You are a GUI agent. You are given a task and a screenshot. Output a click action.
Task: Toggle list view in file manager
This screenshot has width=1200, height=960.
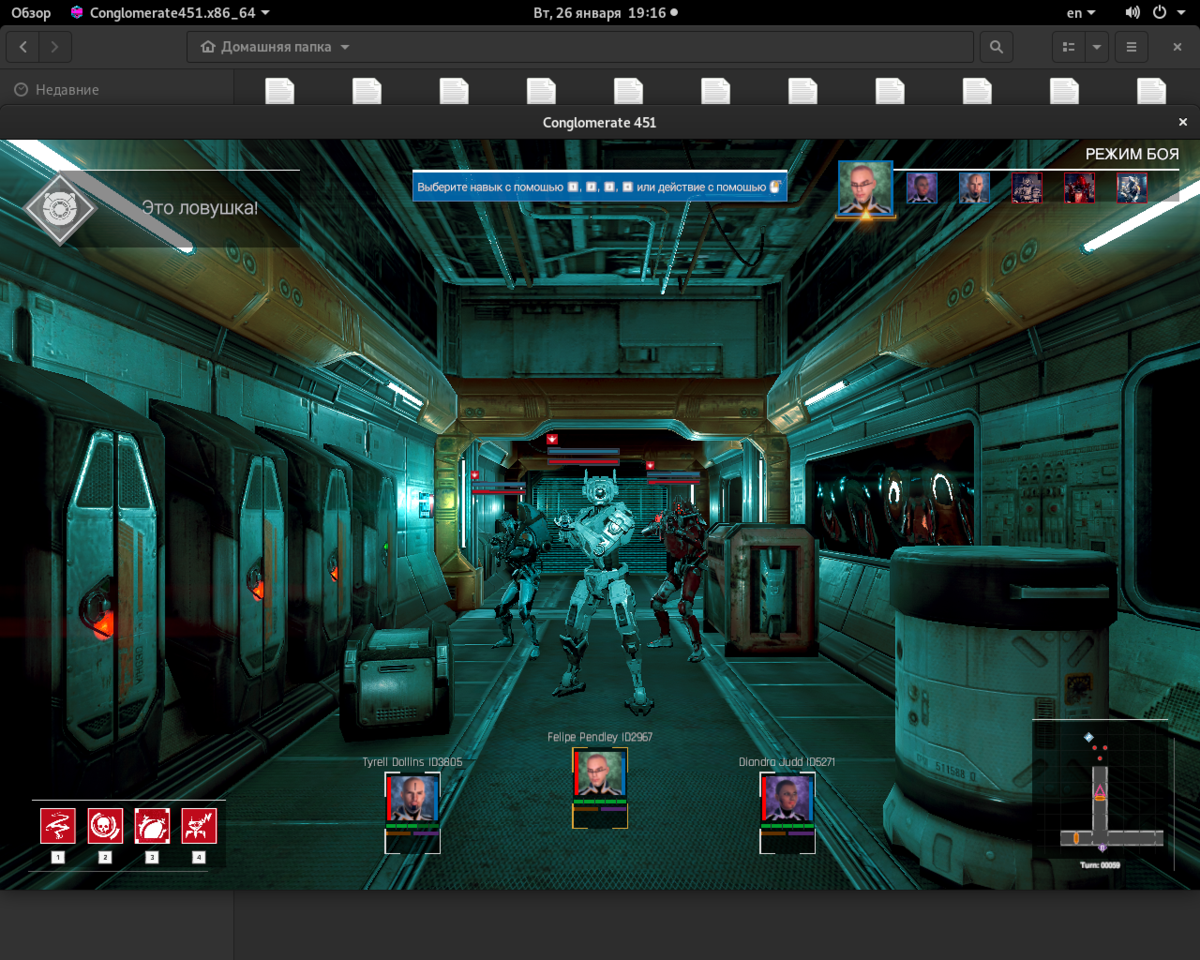pyautogui.click(x=1069, y=47)
